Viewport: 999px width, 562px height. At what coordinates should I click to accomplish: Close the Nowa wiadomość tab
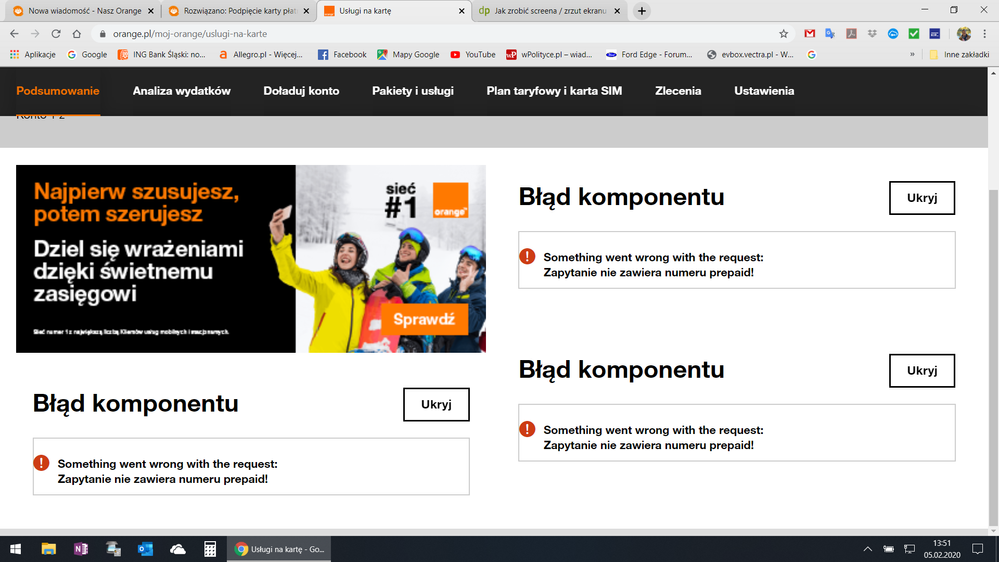point(150,11)
